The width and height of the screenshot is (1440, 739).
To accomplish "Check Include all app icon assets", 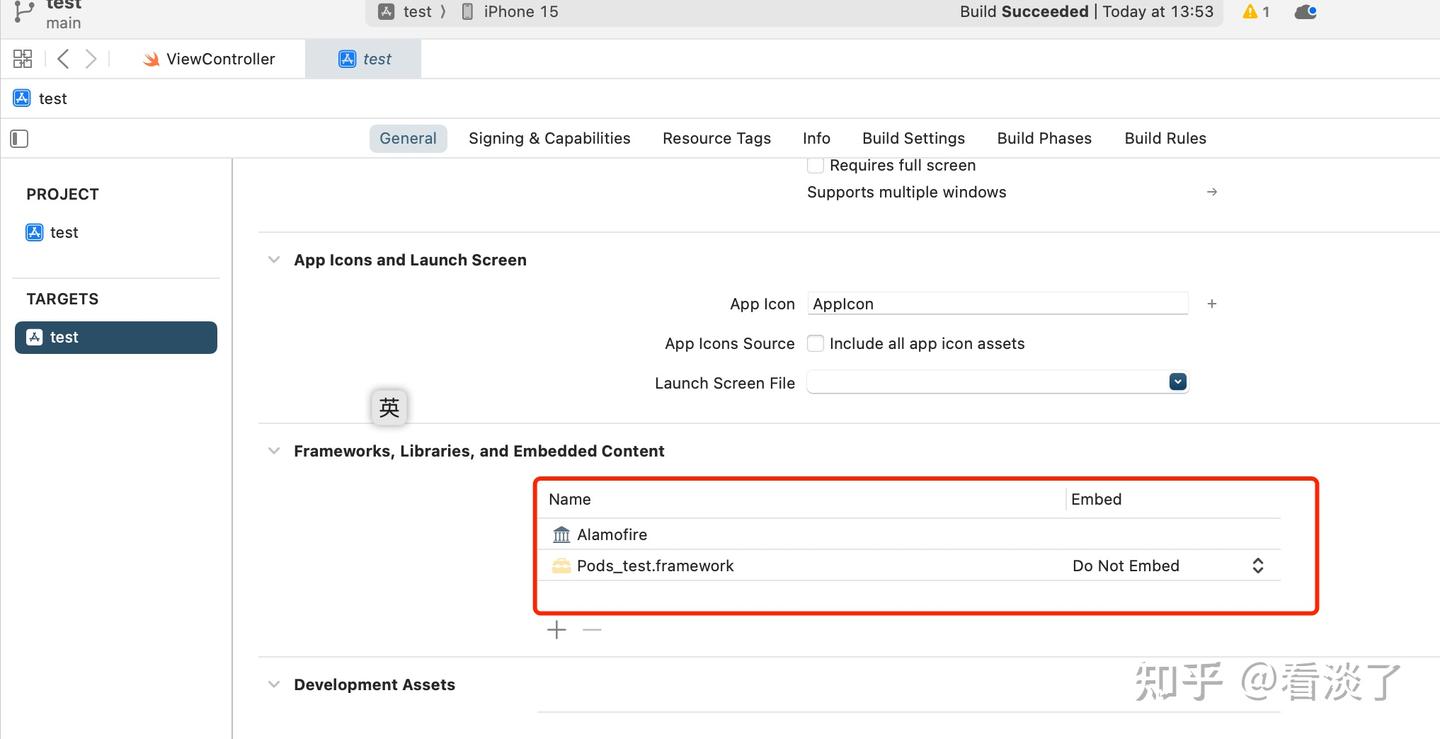I will pyautogui.click(x=815, y=343).
